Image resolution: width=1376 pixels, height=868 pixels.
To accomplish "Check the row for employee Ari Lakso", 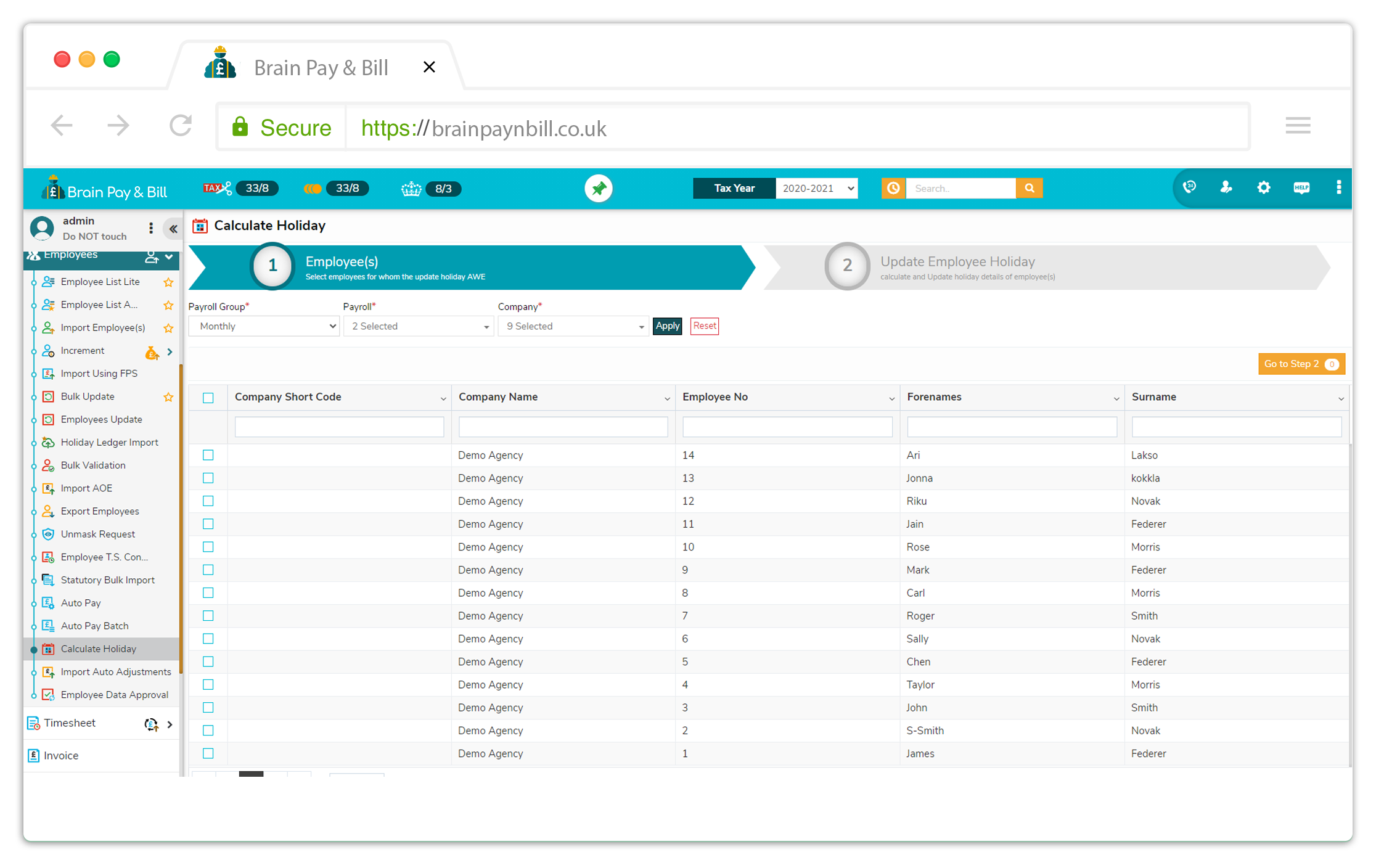I will (208, 455).
